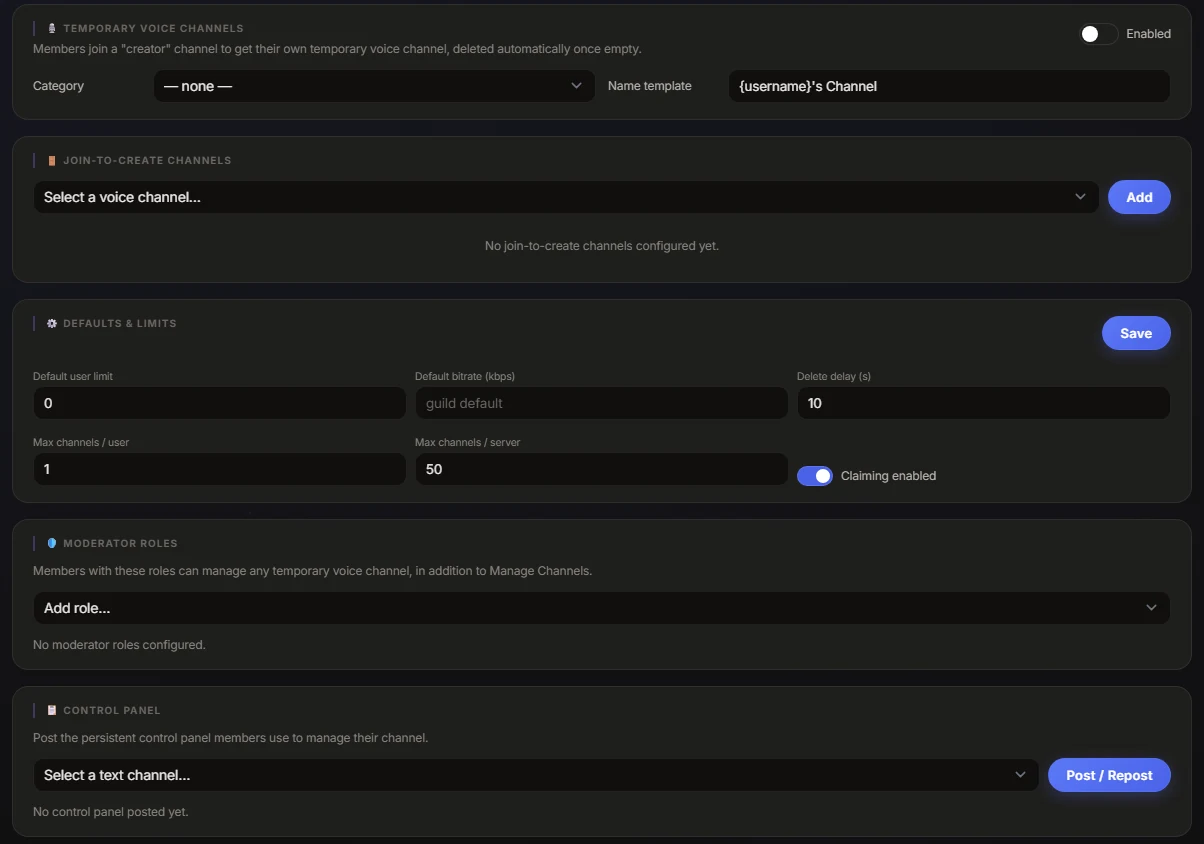The width and height of the screenshot is (1204, 844).
Task: Click the Default bitrate (kbps) field
Action: pyautogui.click(x=601, y=403)
